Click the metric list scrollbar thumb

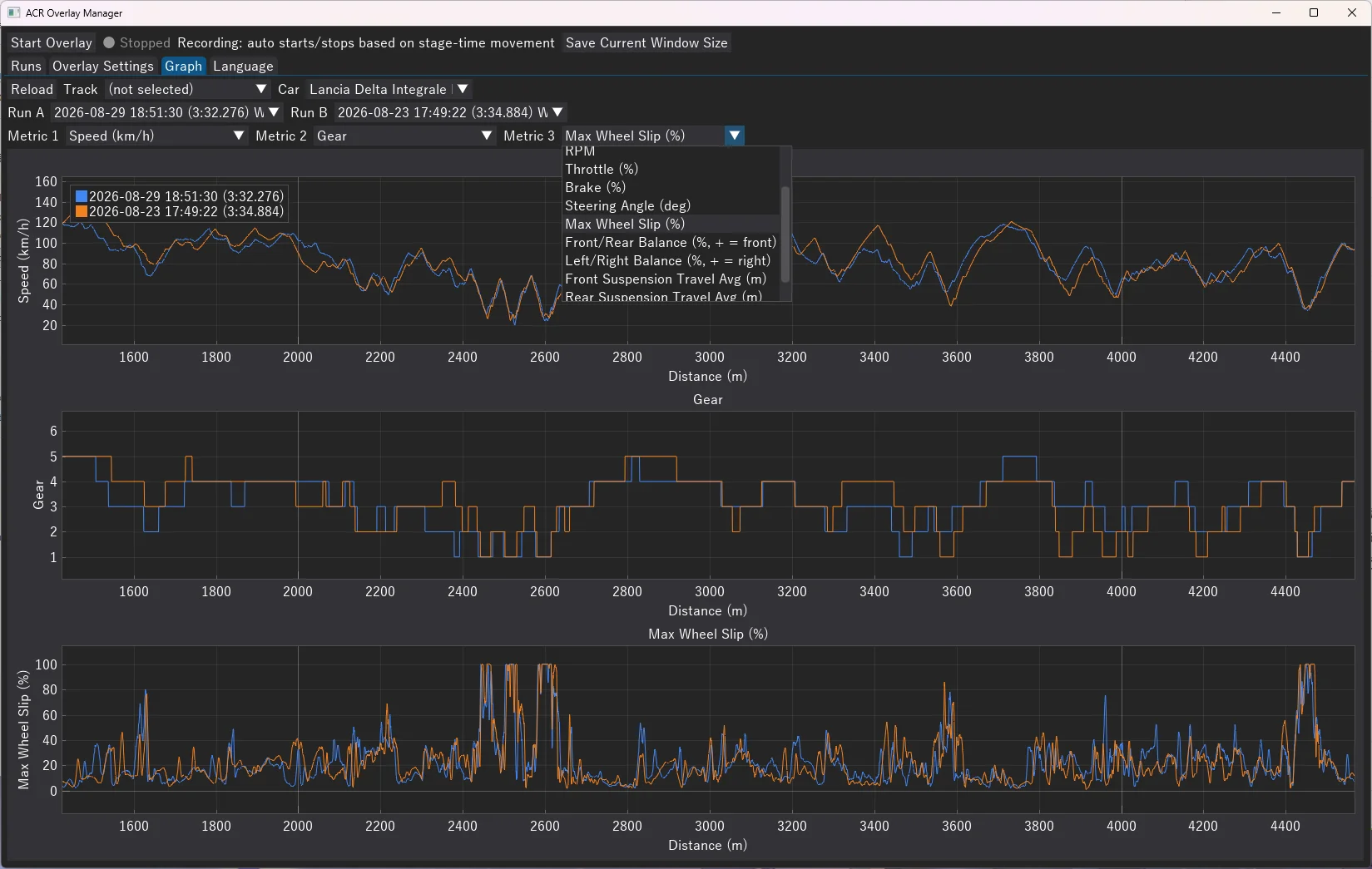(785, 235)
